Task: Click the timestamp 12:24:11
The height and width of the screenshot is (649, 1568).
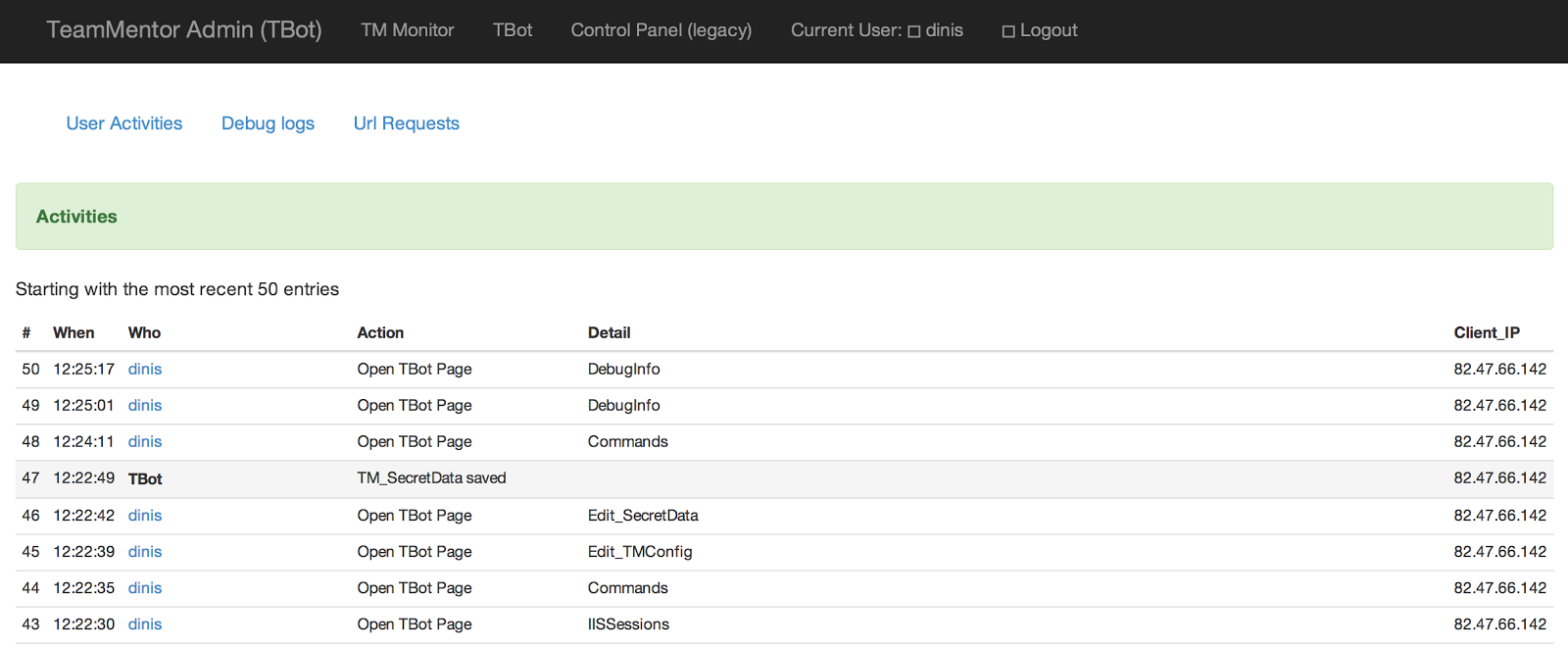Action: pyautogui.click(x=83, y=442)
